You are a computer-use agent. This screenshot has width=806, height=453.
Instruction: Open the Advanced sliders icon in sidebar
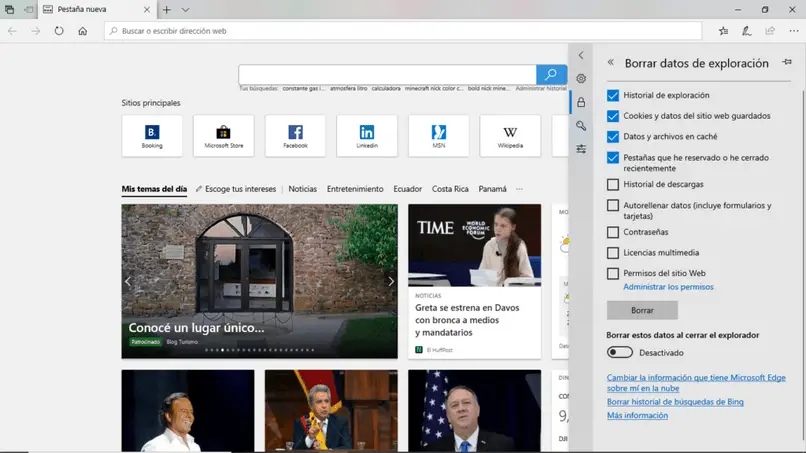click(581, 149)
